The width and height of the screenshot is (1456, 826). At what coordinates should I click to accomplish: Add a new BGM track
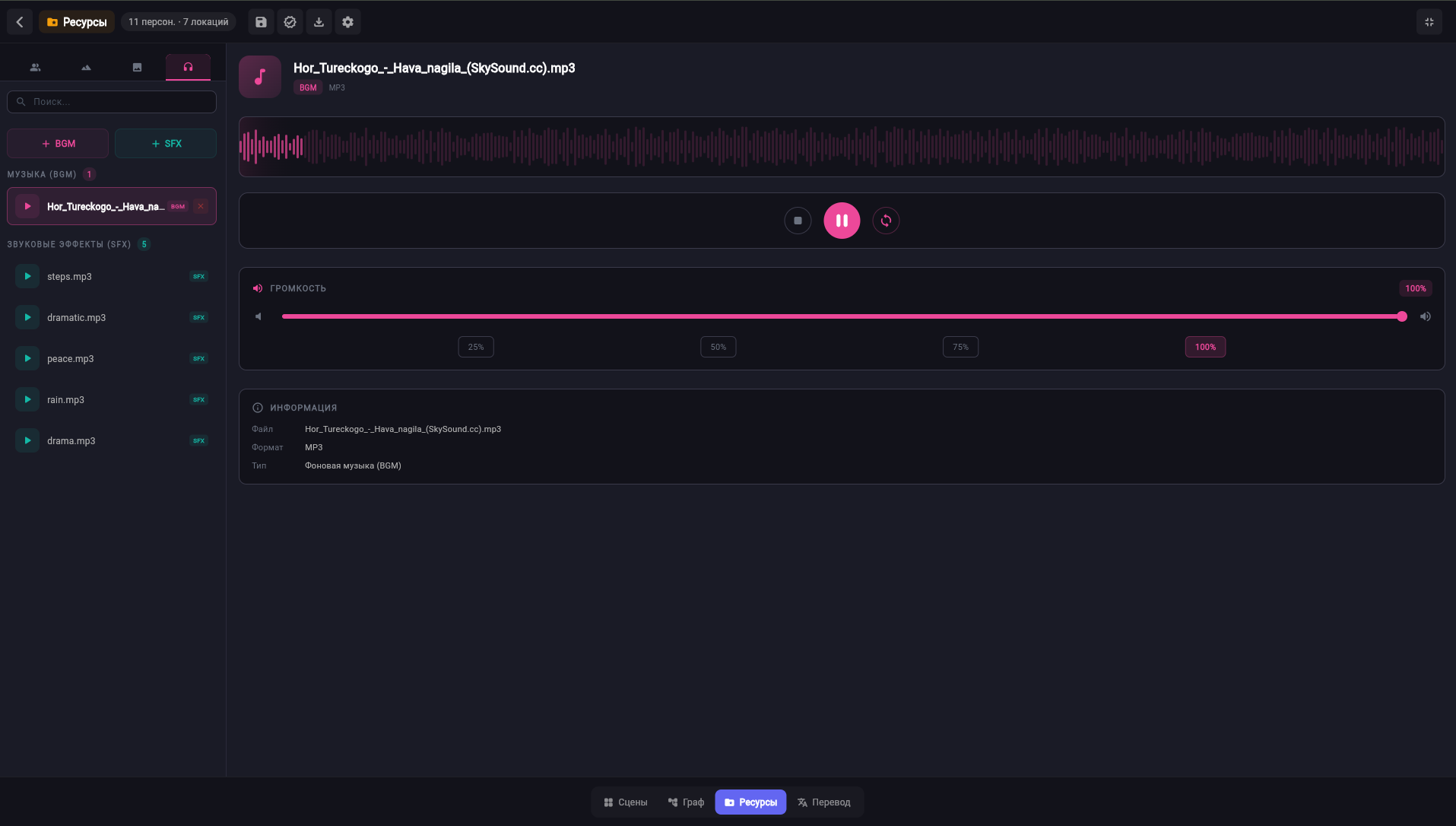pyautogui.click(x=58, y=144)
